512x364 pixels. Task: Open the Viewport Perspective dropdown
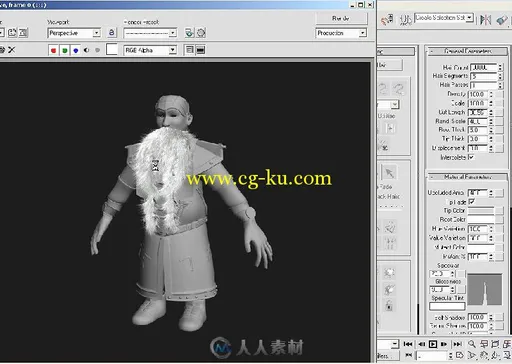point(74,33)
